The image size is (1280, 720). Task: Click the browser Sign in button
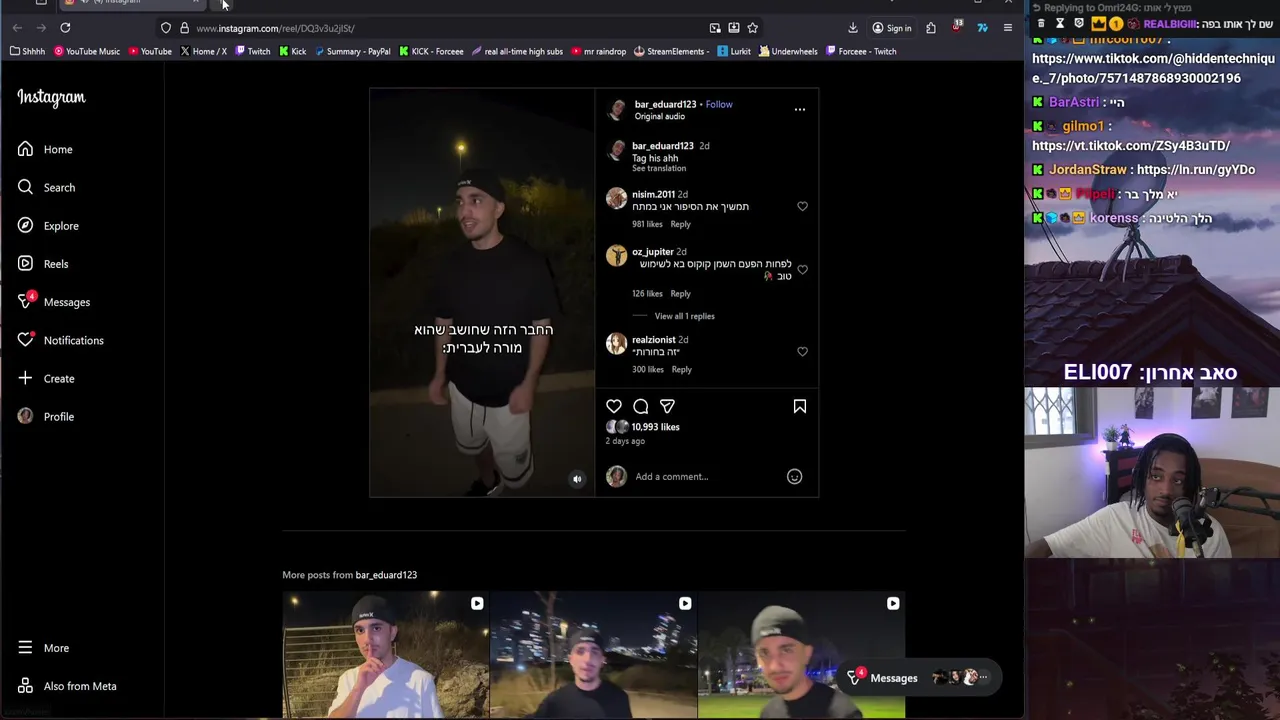(892, 28)
